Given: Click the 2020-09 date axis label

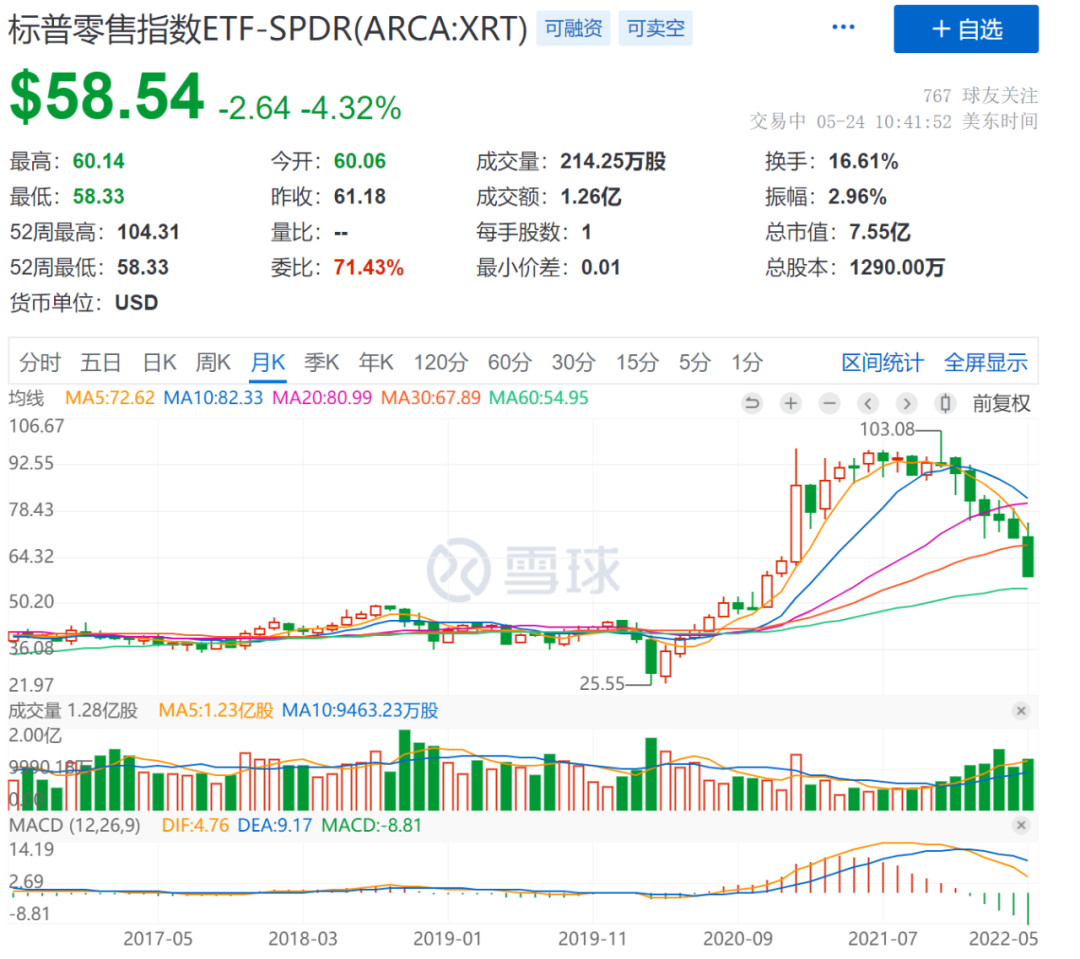Looking at the screenshot, I should (737, 938).
